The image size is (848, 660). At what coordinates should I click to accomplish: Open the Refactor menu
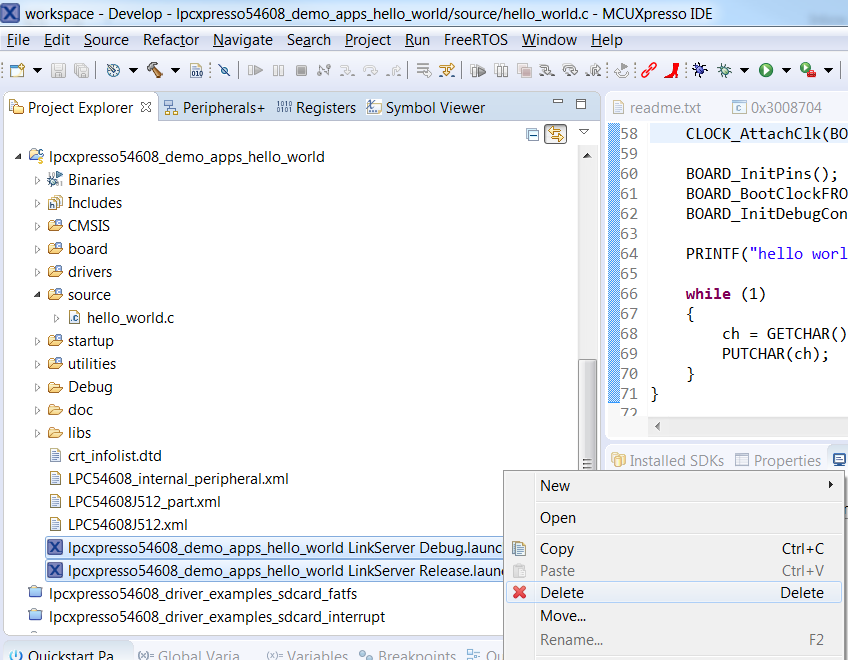pyautogui.click(x=171, y=40)
